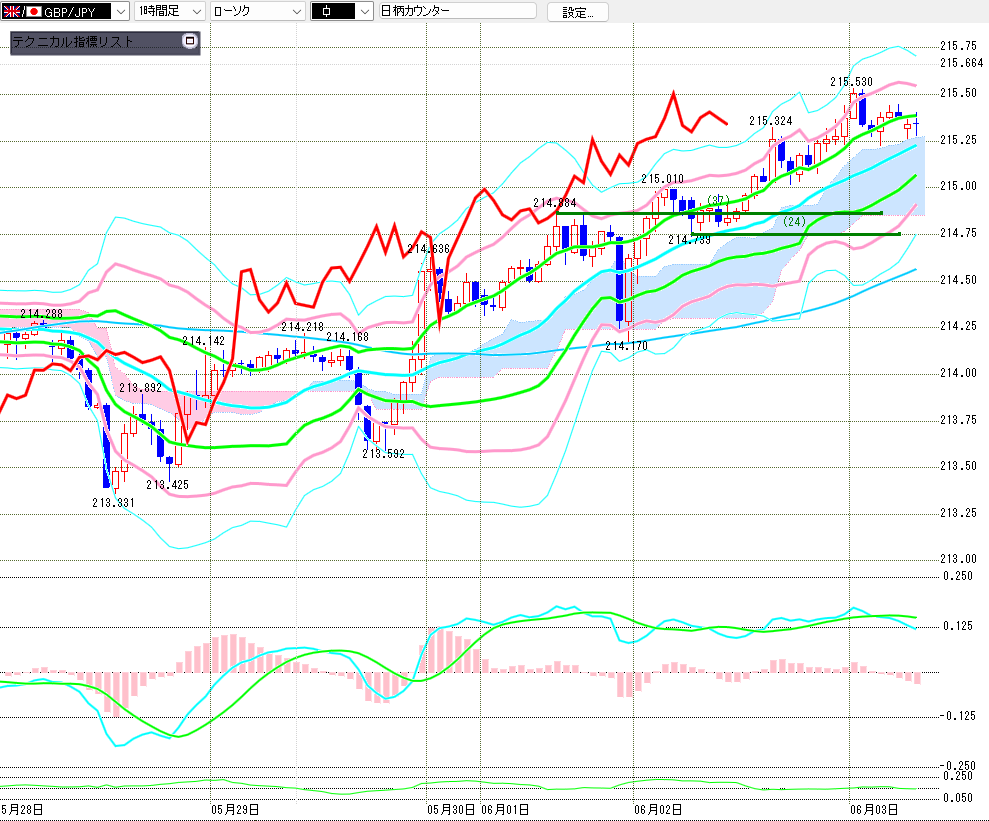The image size is (989, 821).
Task: Click the 06月02日 date marker
Action: (658, 810)
